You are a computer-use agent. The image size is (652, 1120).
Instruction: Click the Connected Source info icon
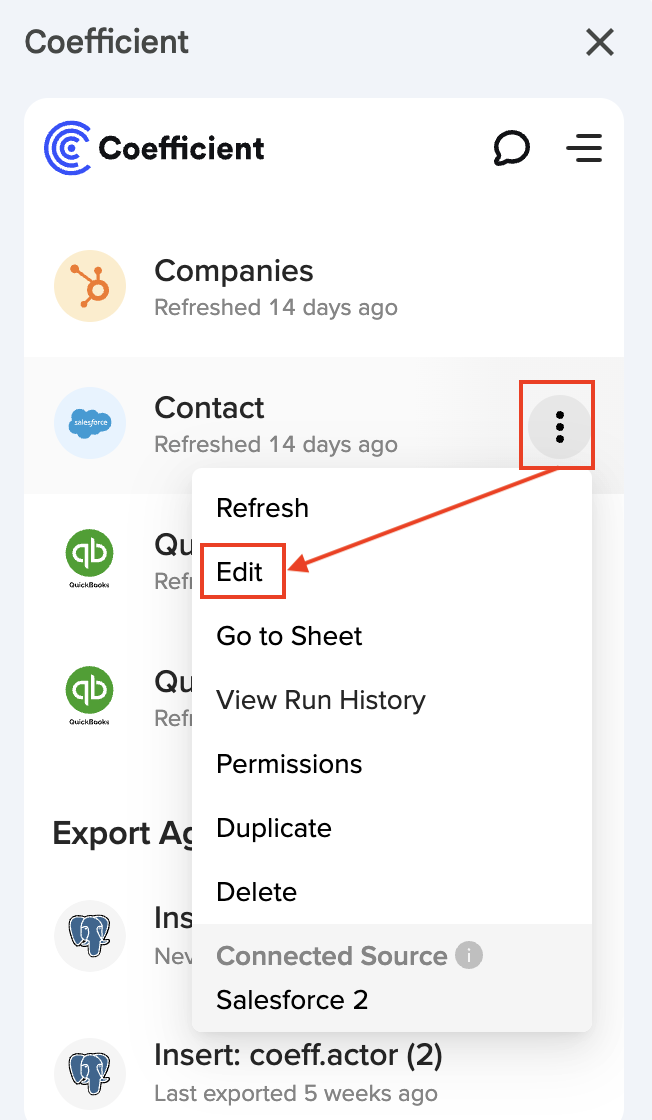[x=469, y=956]
